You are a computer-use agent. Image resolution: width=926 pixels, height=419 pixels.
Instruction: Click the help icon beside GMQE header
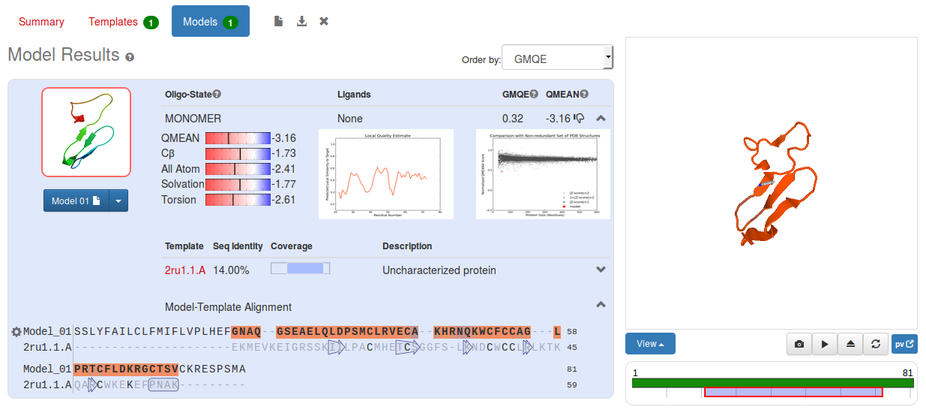tap(533, 95)
